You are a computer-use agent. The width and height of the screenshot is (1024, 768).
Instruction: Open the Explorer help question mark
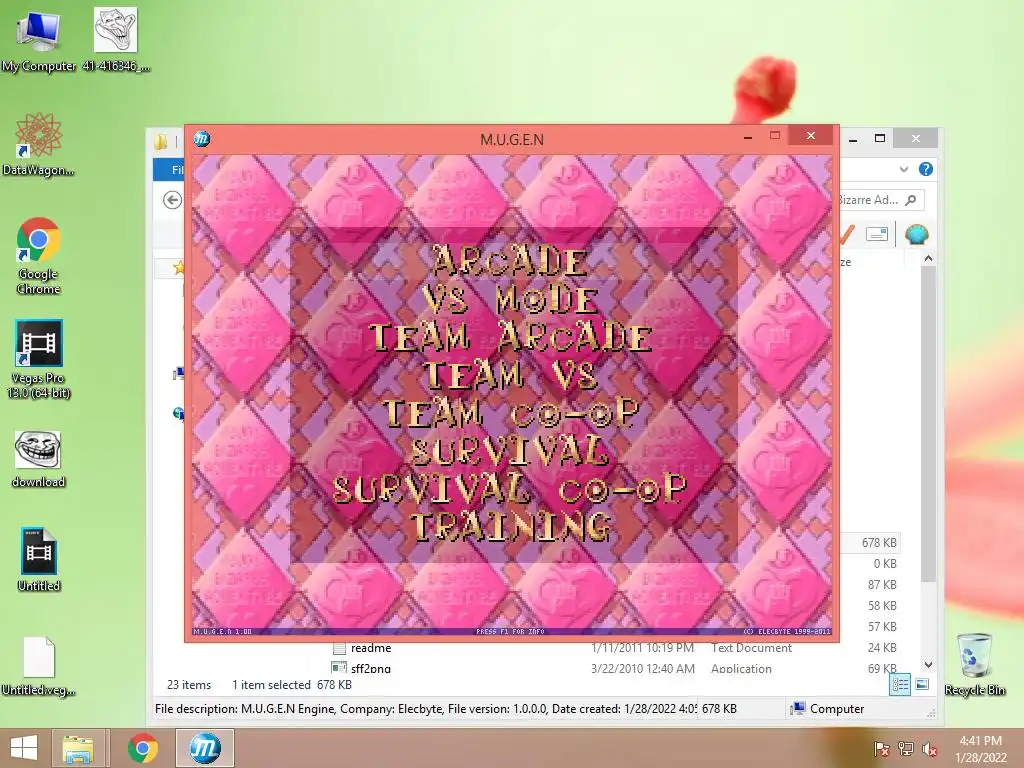click(x=925, y=169)
